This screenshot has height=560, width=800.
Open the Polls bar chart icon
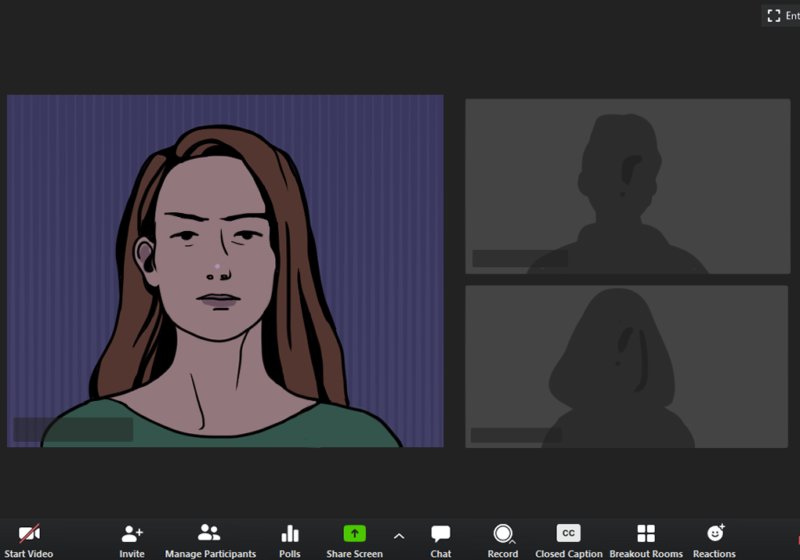(290, 534)
